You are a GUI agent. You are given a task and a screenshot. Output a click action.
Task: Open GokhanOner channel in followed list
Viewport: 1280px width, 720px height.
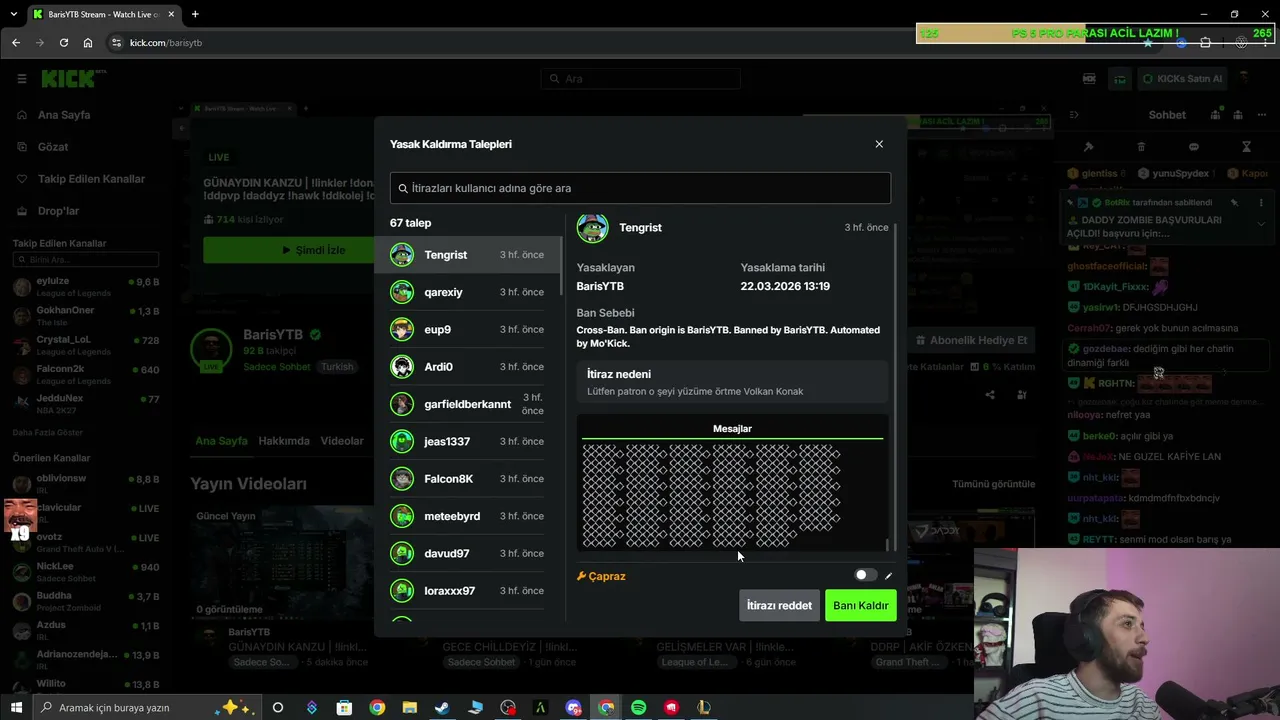(85, 316)
